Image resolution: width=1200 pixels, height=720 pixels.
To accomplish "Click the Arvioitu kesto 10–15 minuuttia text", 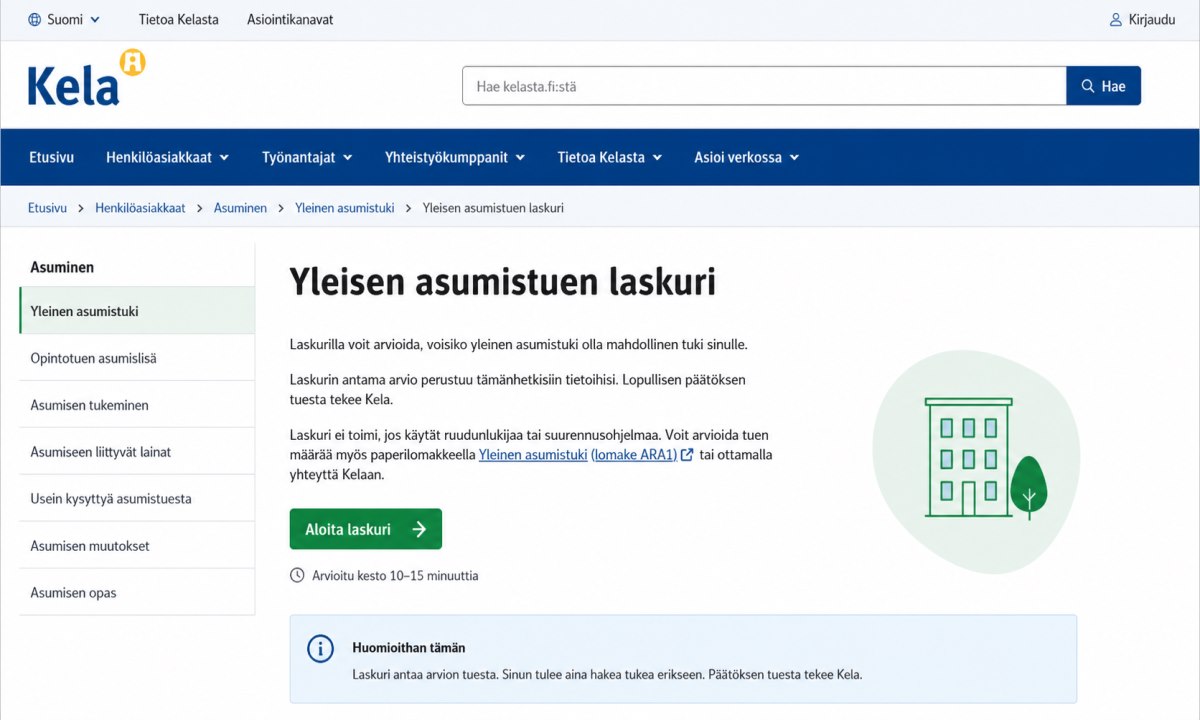I will click(x=395, y=576).
